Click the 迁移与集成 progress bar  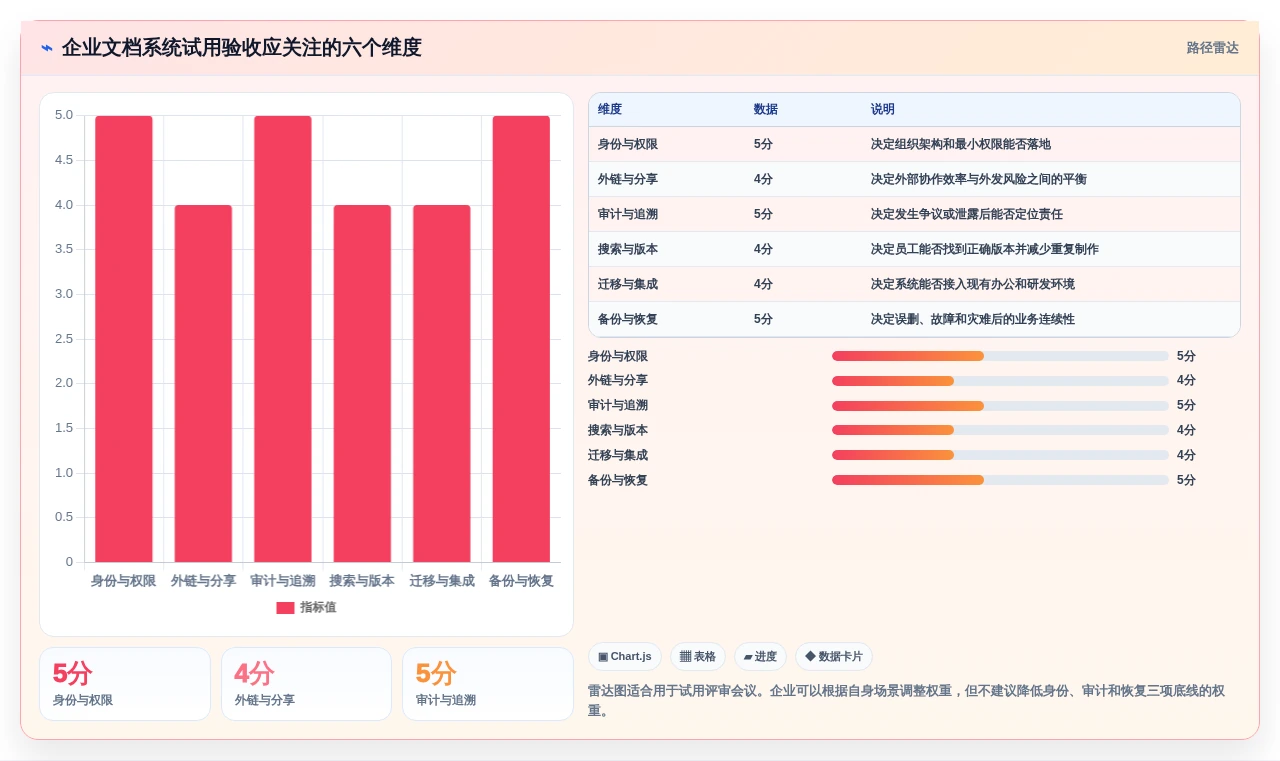coord(1000,455)
